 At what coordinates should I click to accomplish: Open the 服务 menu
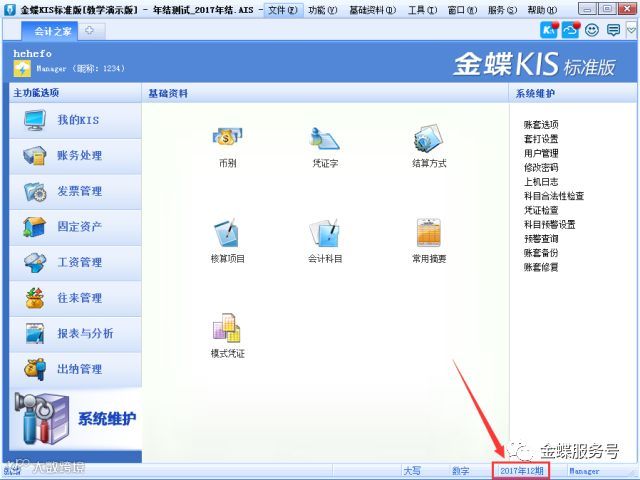[x=502, y=10]
